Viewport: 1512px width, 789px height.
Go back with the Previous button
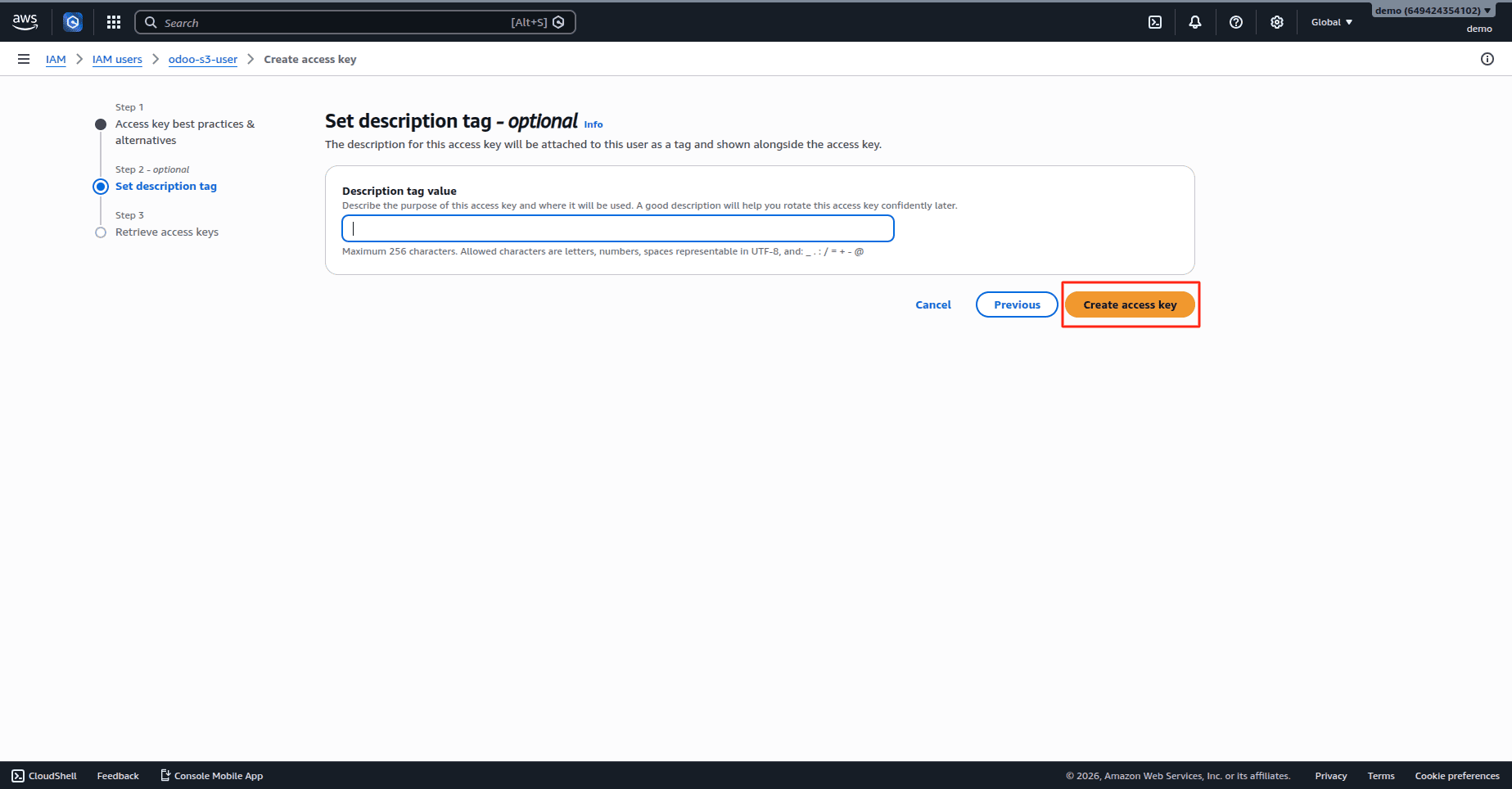pos(1017,304)
